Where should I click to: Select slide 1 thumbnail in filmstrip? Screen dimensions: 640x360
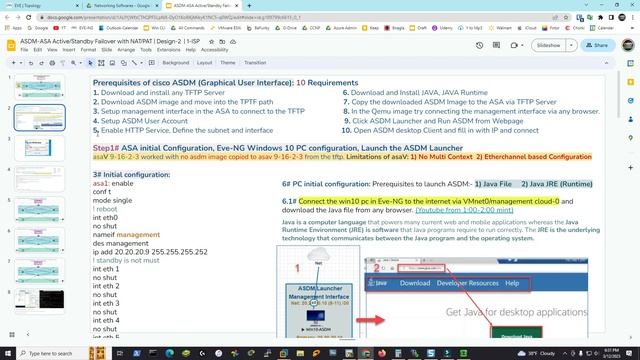click(40, 87)
